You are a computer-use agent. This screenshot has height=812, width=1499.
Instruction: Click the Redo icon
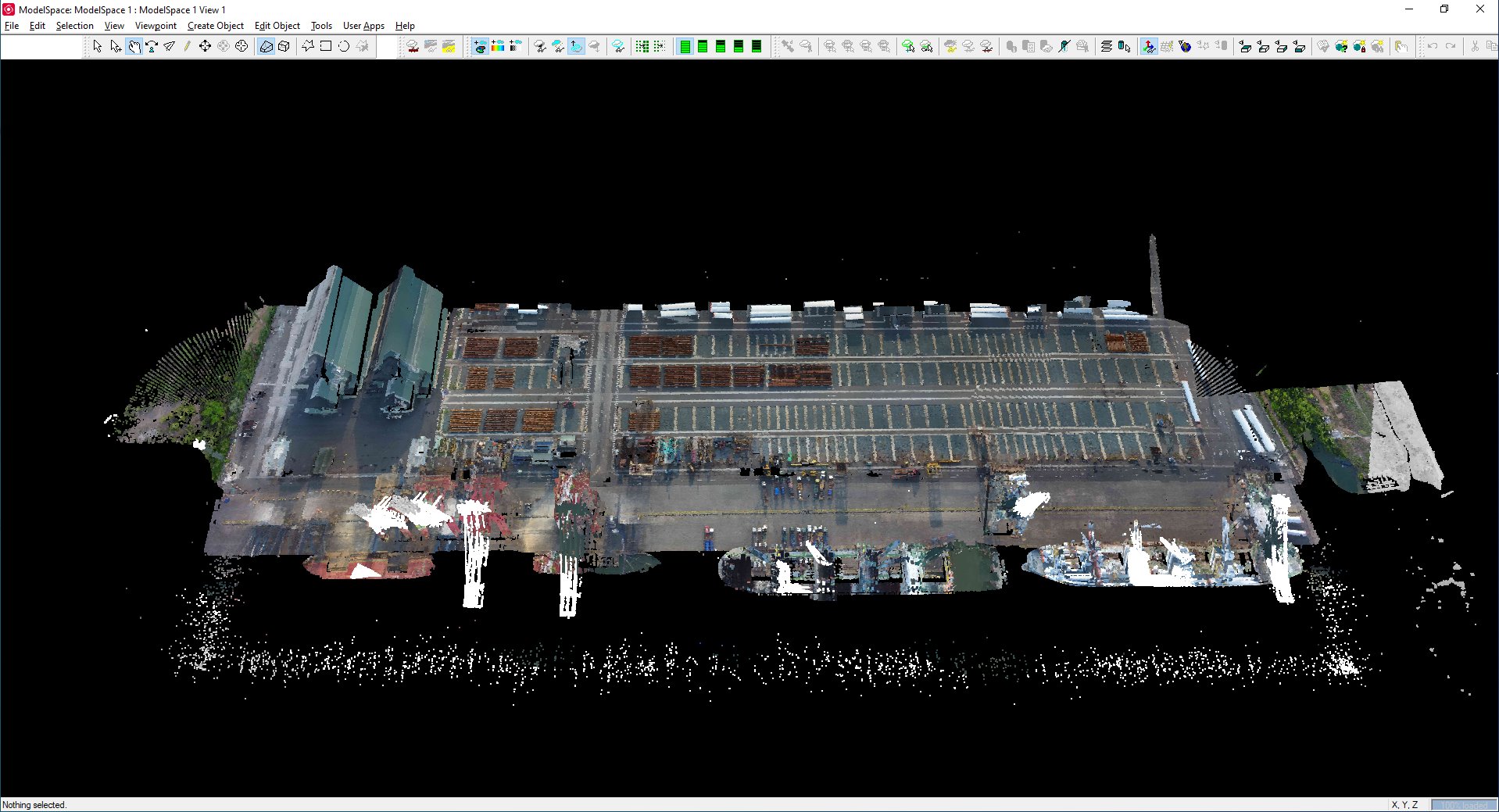(1451, 46)
